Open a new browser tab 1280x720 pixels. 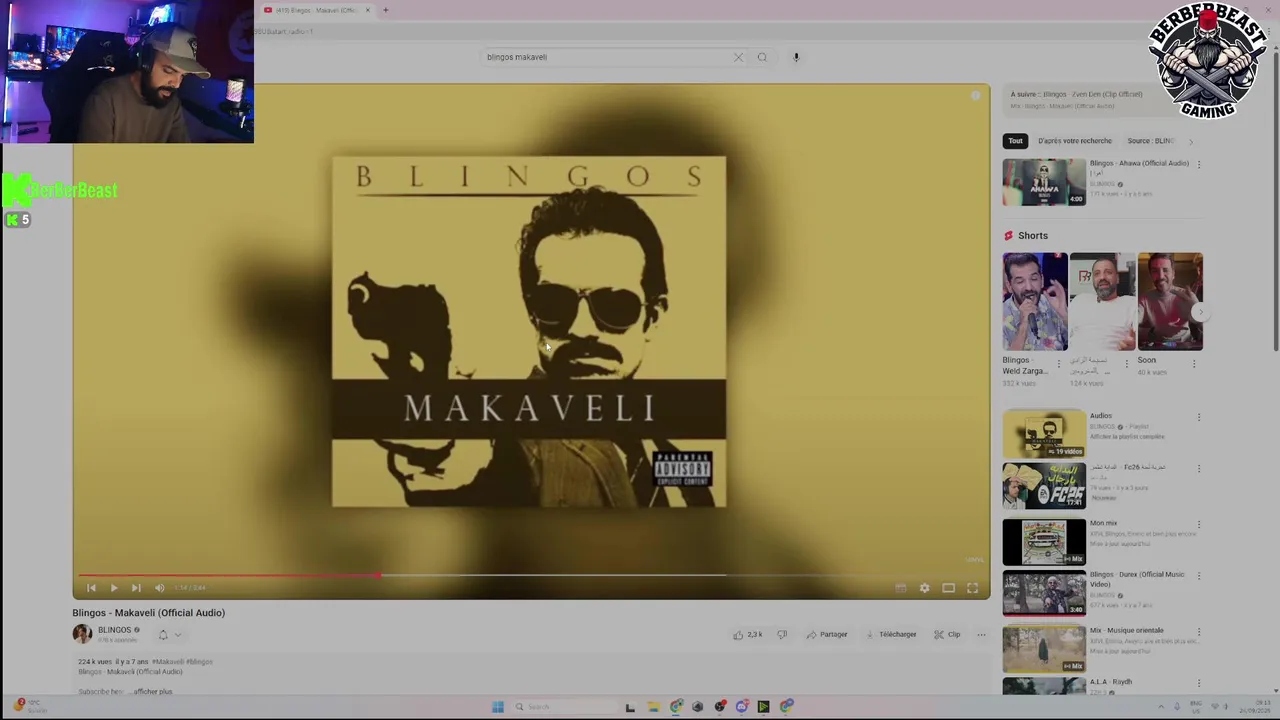point(385,10)
